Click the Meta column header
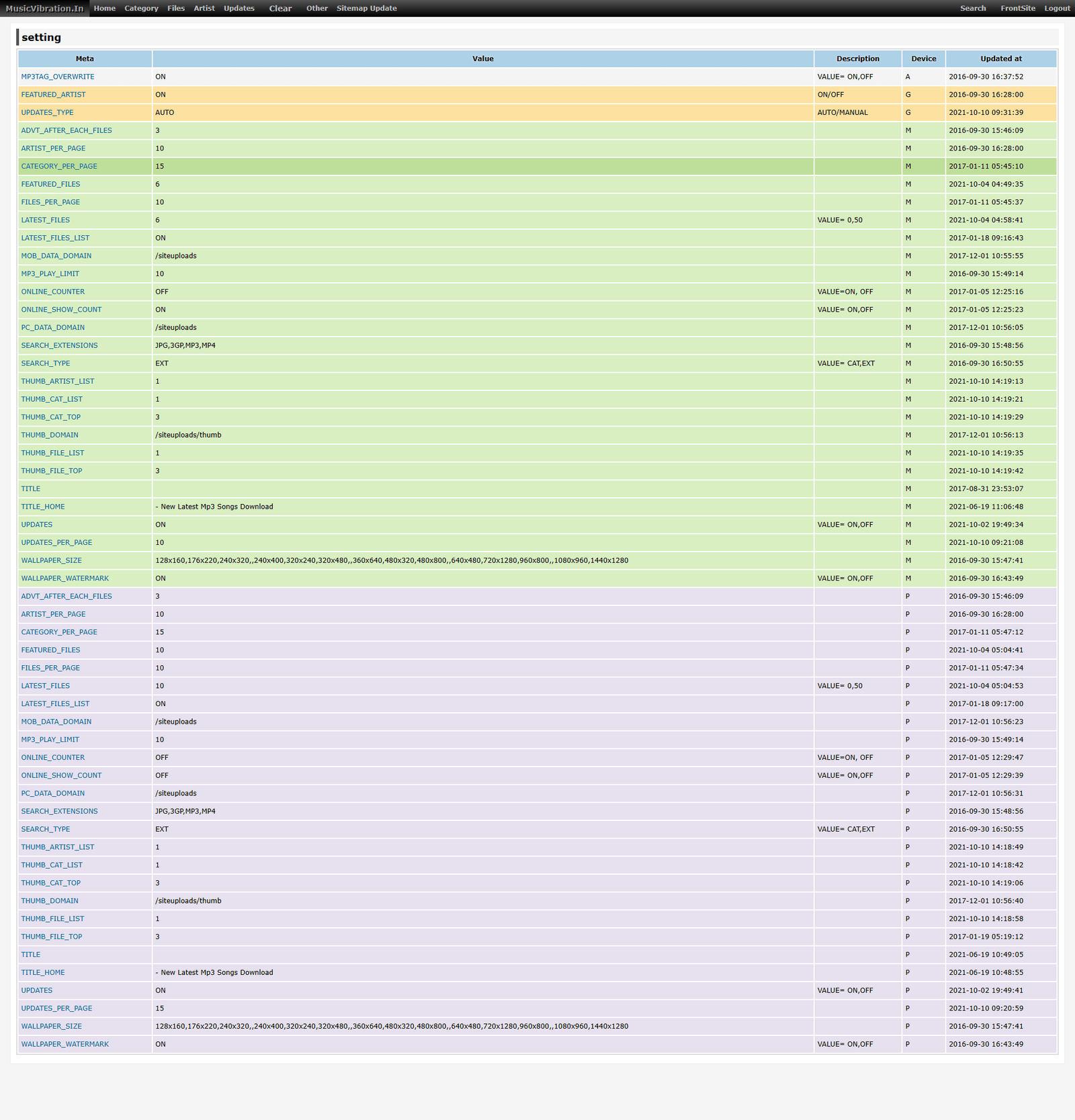This screenshot has width=1075, height=1120. click(85, 59)
